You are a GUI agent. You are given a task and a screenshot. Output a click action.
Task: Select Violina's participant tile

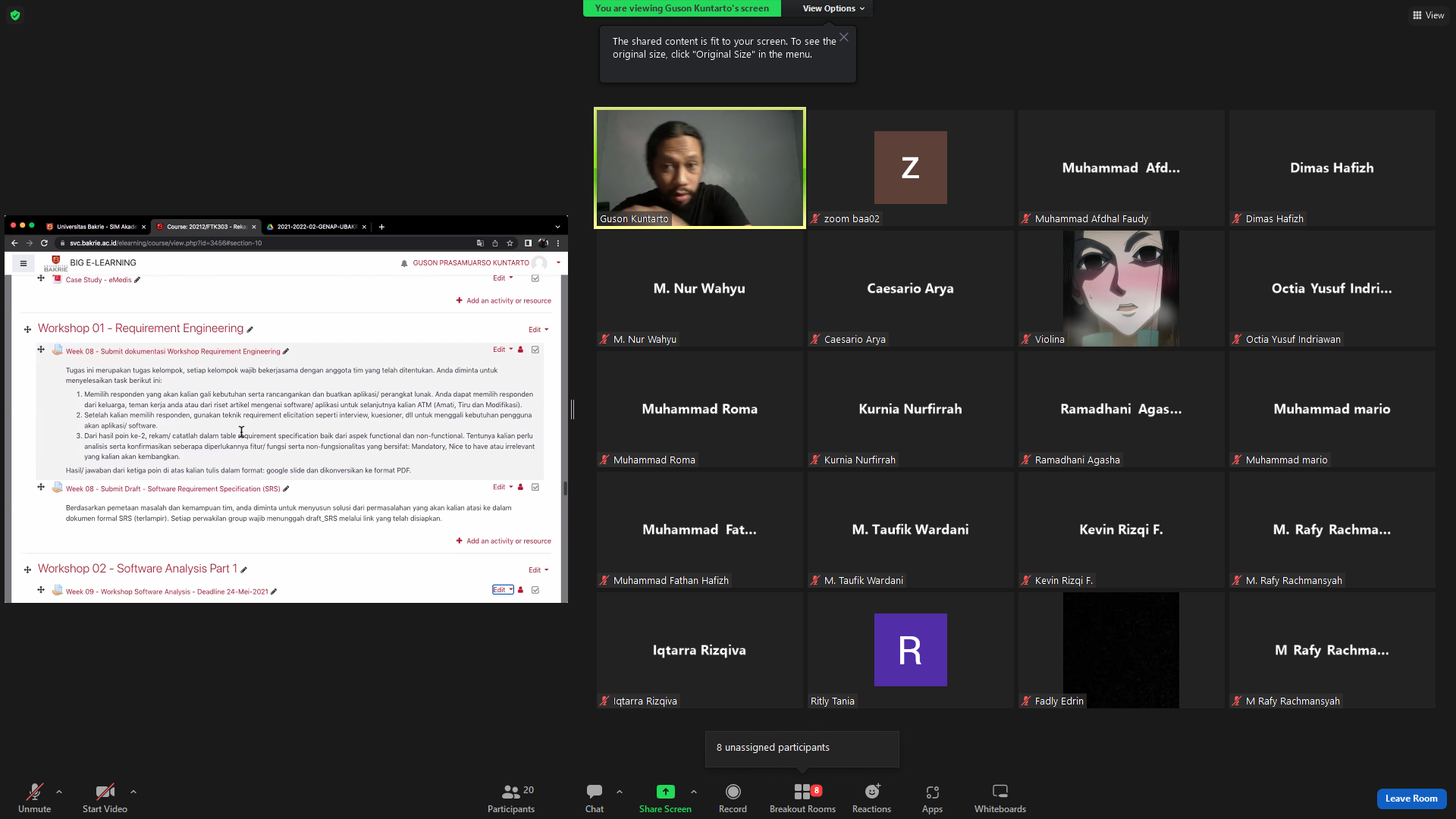(x=1121, y=288)
